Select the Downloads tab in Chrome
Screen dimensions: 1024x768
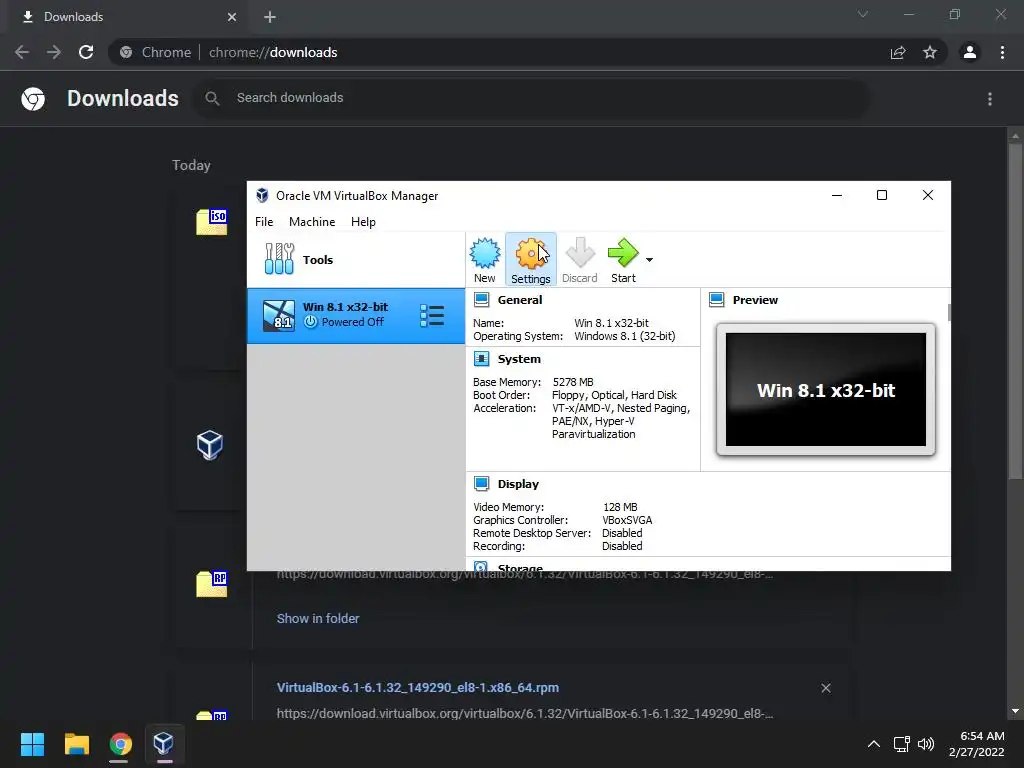(x=127, y=17)
